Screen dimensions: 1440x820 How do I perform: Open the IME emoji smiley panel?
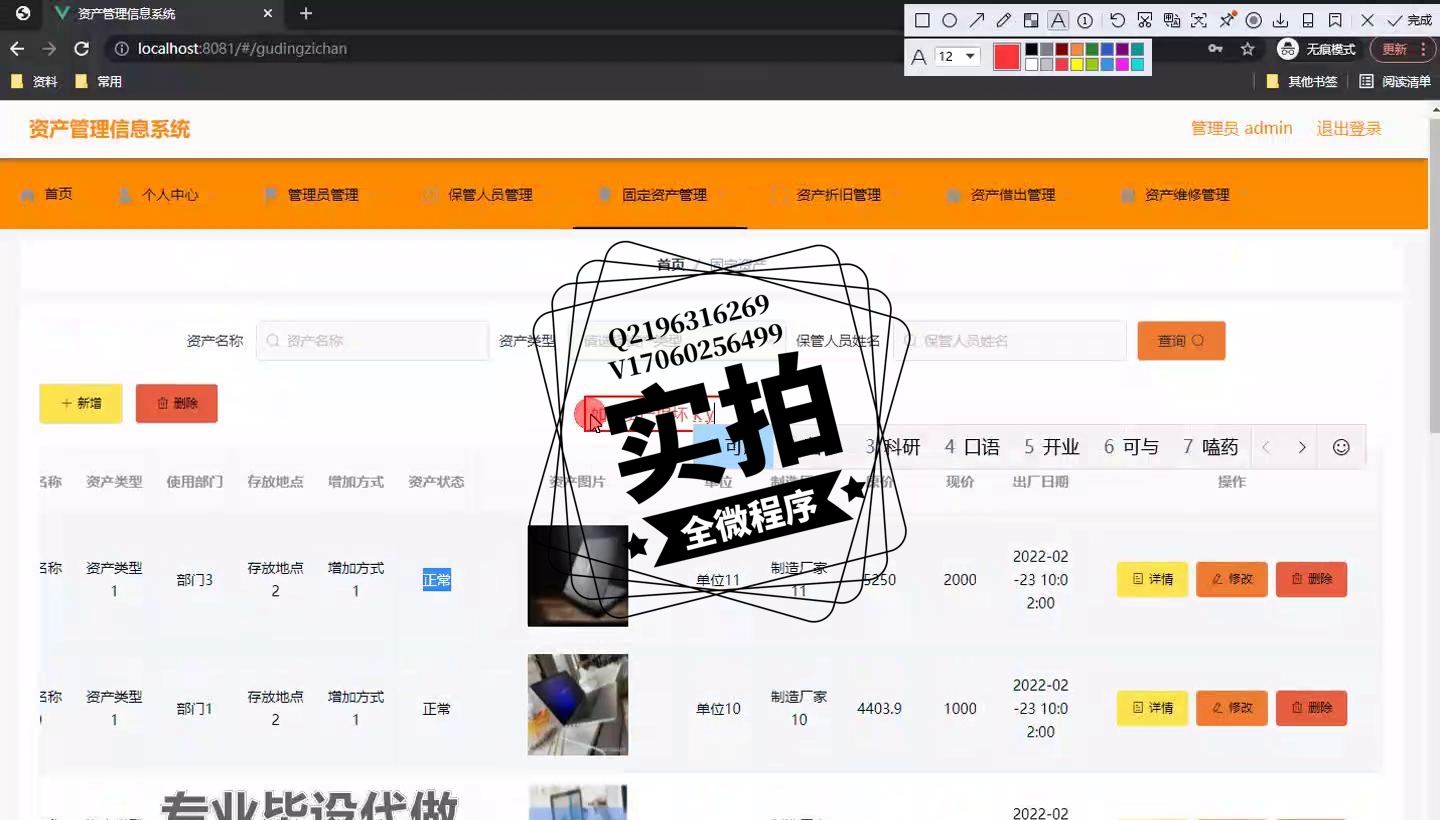(1341, 447)
